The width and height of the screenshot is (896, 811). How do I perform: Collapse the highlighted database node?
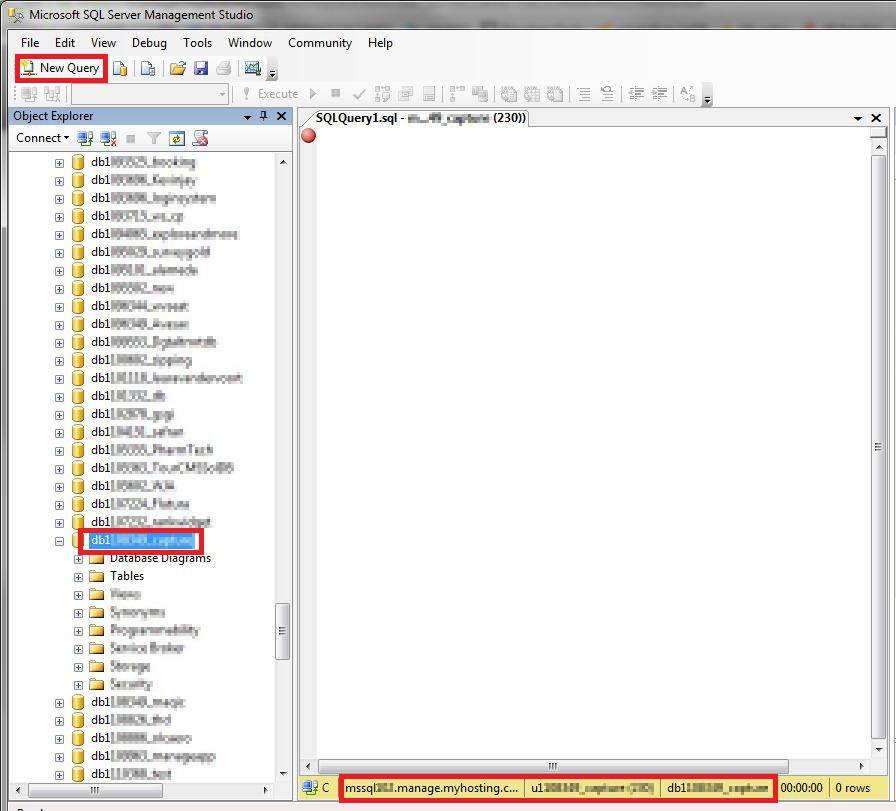pos(59,541)
